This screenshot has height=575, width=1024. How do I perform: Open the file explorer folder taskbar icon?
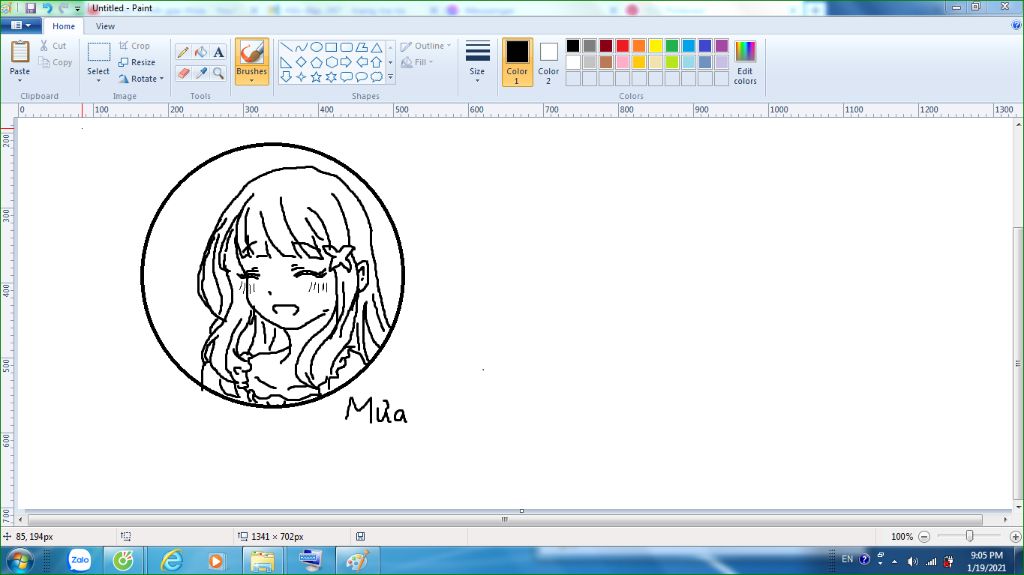tap(262, 561)
